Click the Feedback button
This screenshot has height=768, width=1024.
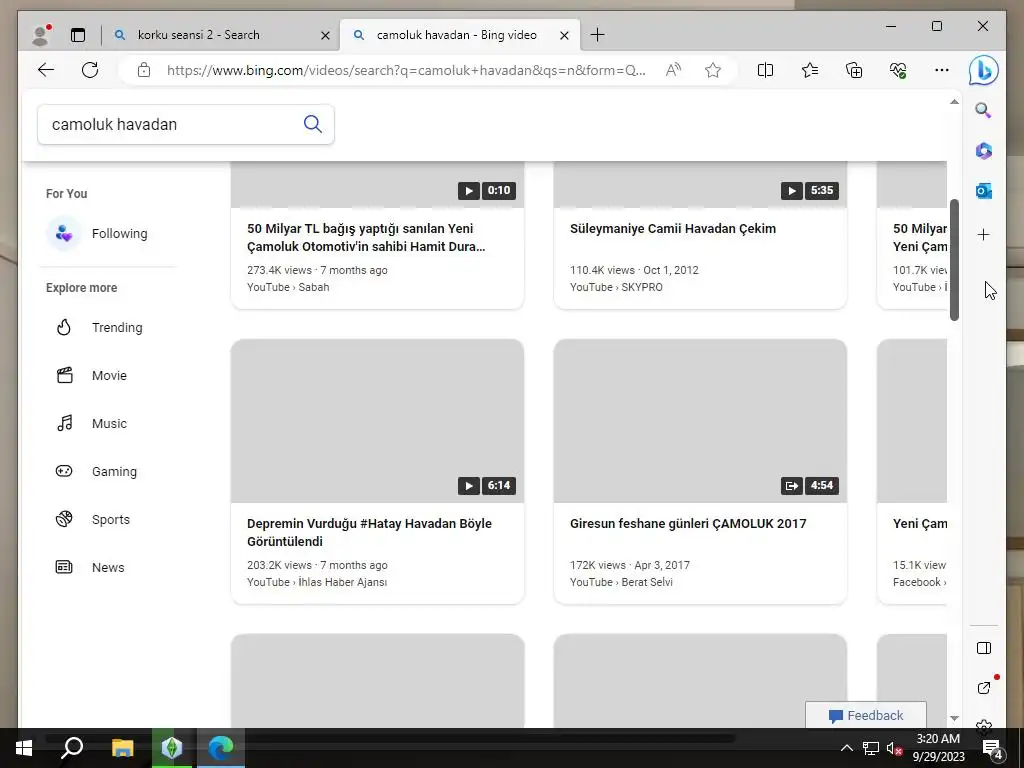[866, 715]
